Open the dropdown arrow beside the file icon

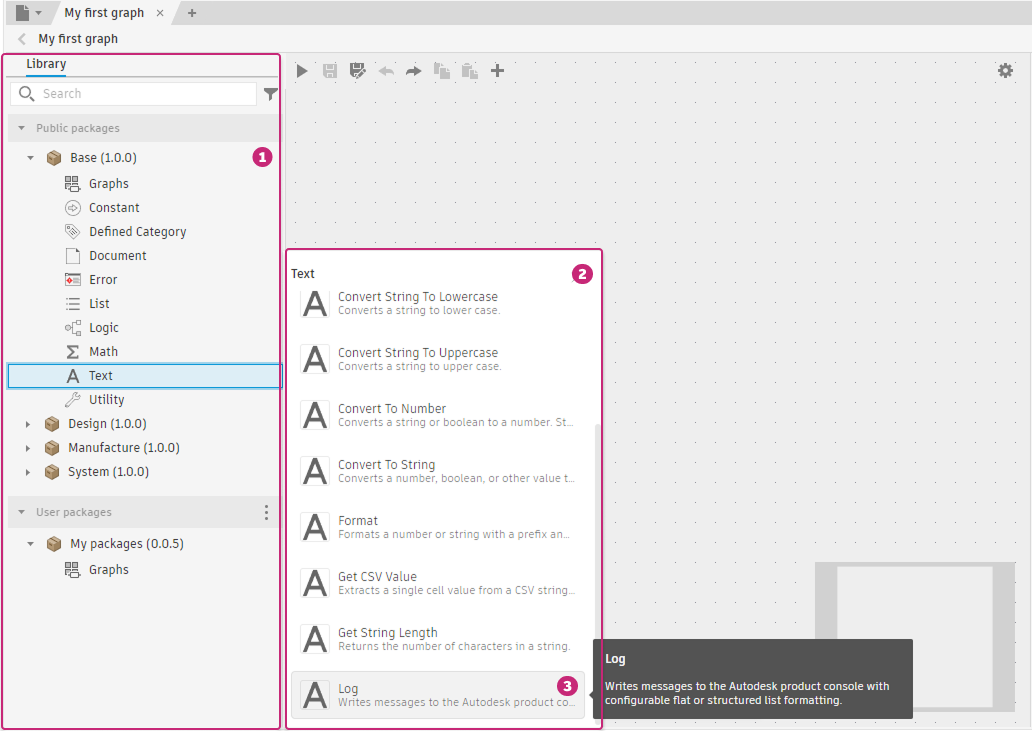pyautogui.click(x=38, y=13)
